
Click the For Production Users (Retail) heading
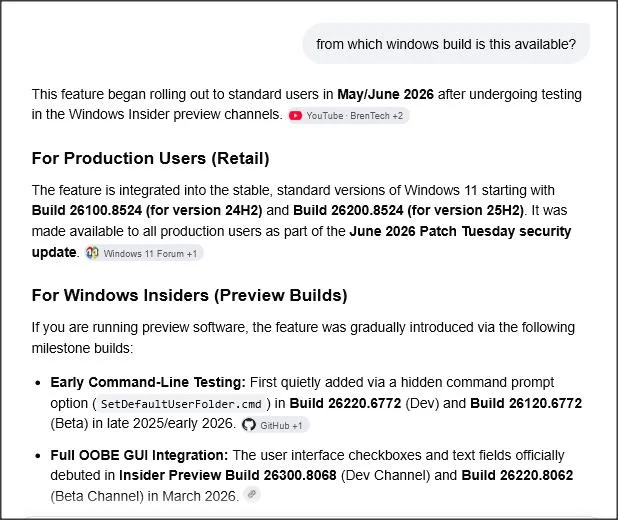click(x=151, y=158)
